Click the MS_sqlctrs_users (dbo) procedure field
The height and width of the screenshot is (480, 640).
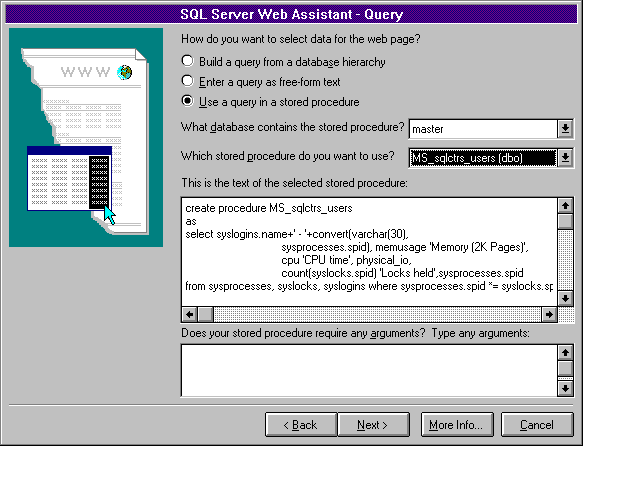(x=483, y=158)
